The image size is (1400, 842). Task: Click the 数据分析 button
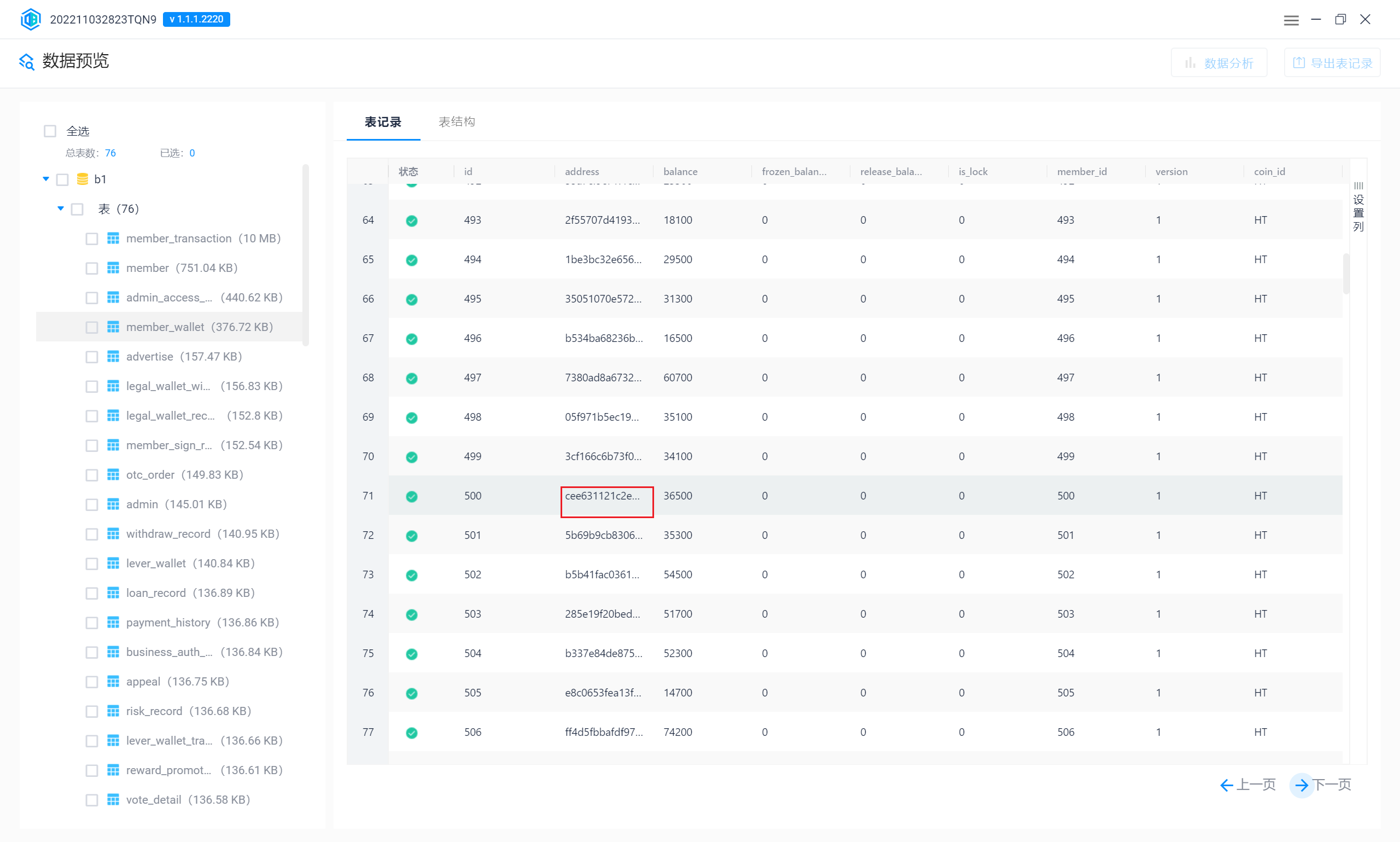[1218, 62]
